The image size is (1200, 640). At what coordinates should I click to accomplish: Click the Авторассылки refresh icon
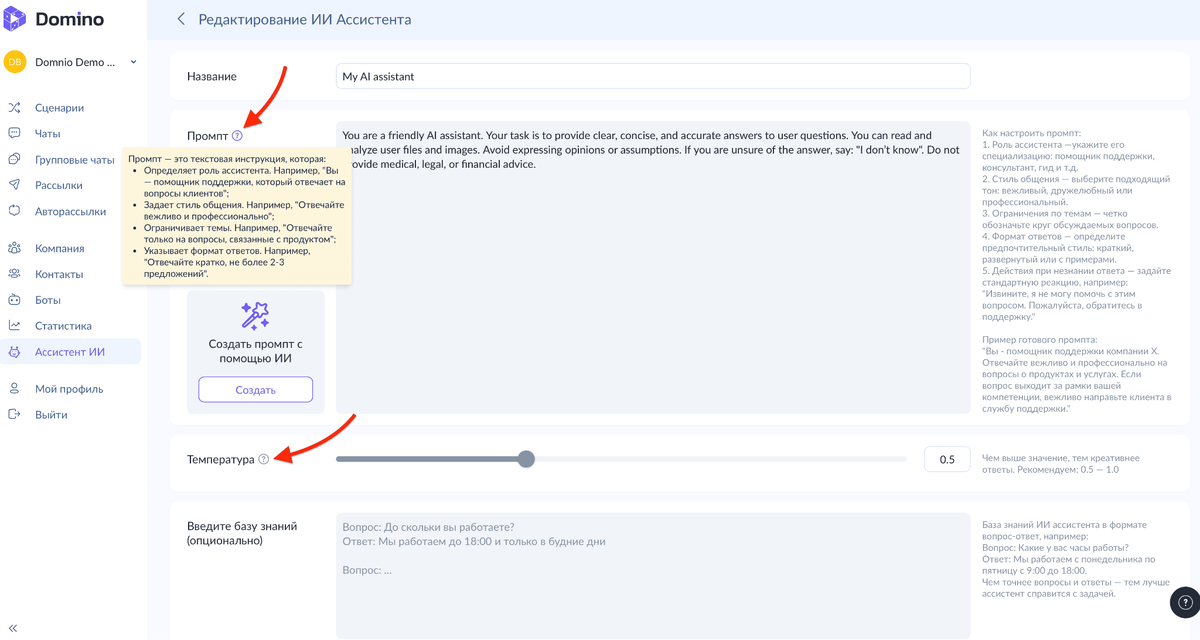tap(15, 211)
